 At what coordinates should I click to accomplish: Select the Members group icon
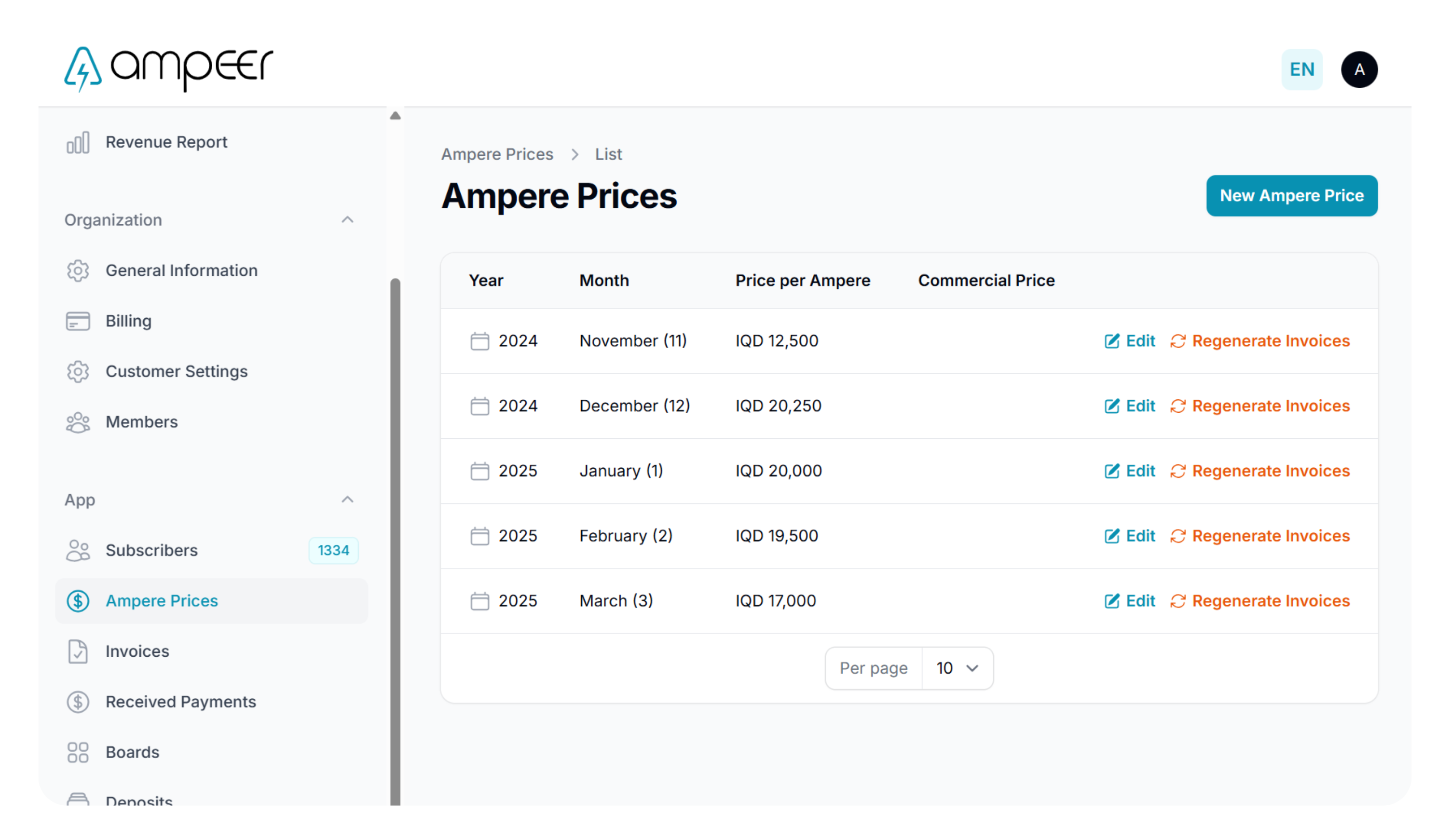(x=78, y=422)
